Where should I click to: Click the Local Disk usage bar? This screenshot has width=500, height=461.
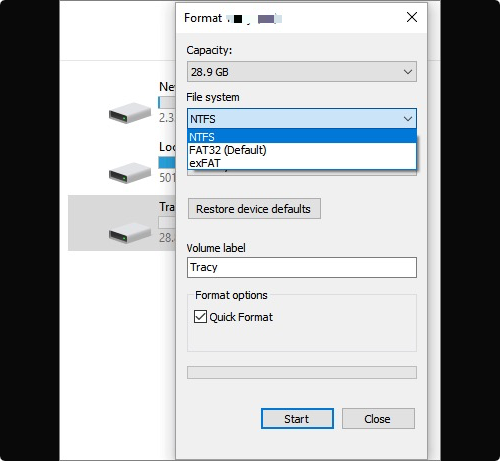[x=167, y=162]
